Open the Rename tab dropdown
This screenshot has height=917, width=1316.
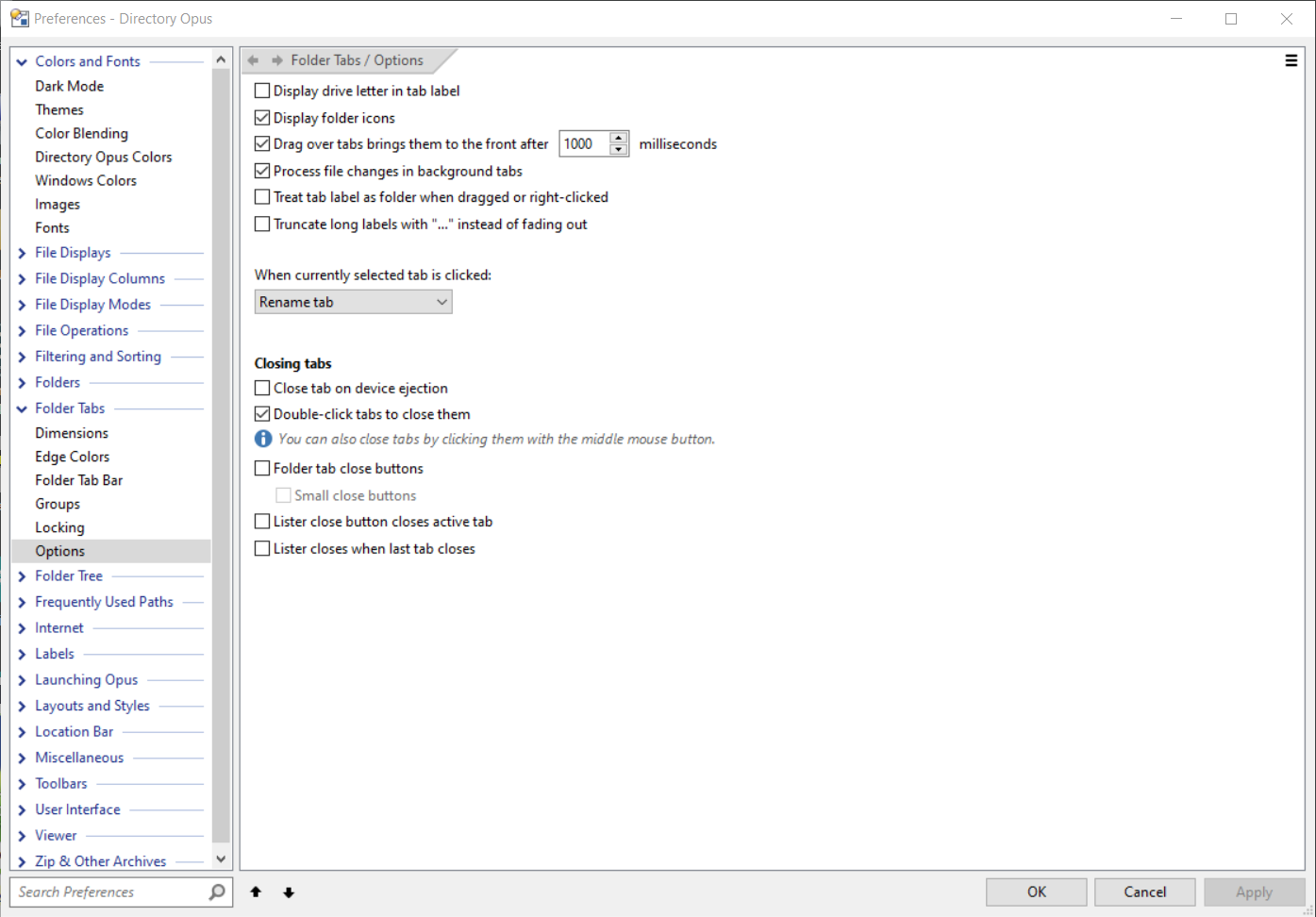click(353, 302)
